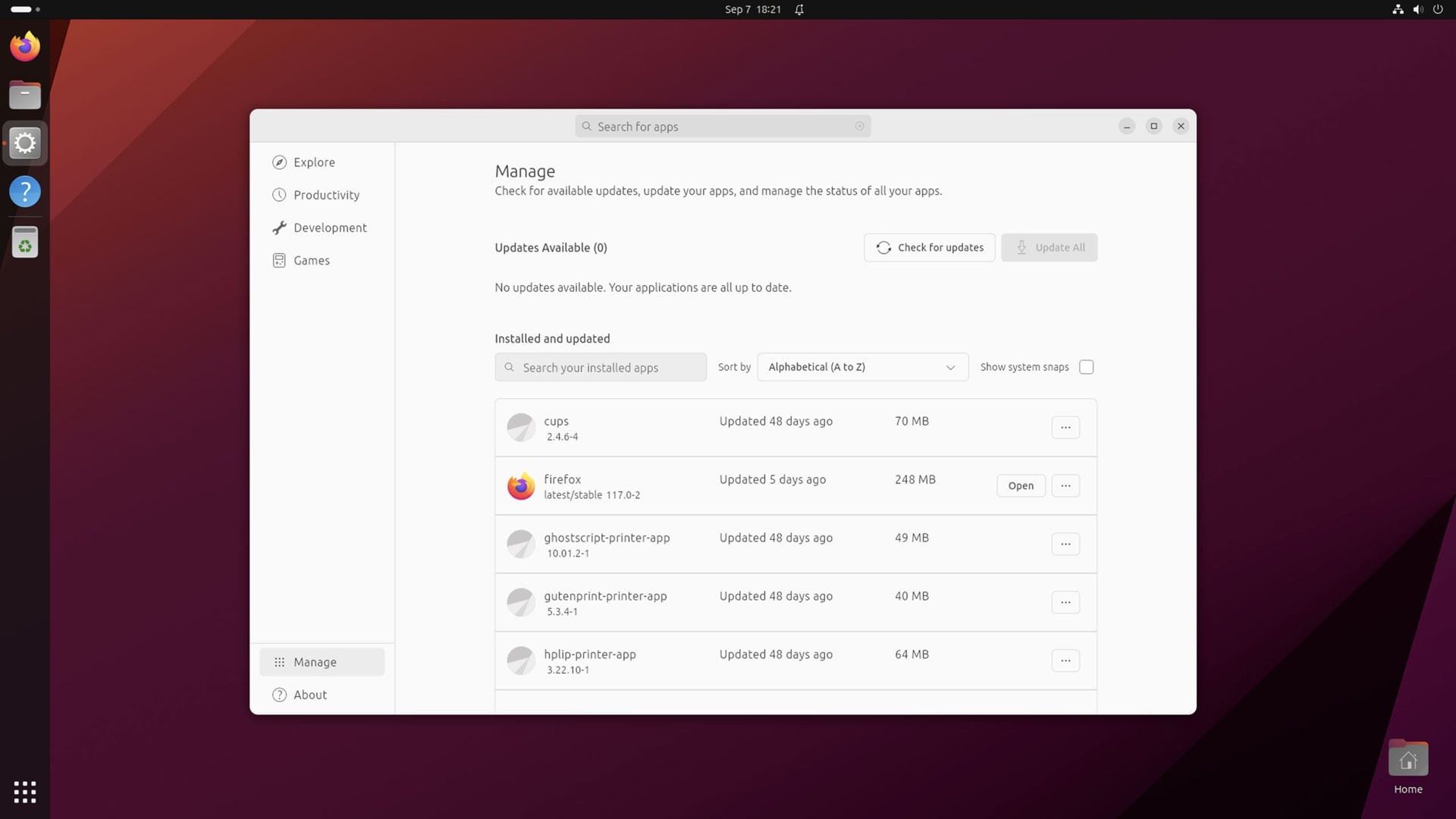This screenshot has height=819, width=1456.
Task: Launch Firefox from the dock
Action: (24, 45)
